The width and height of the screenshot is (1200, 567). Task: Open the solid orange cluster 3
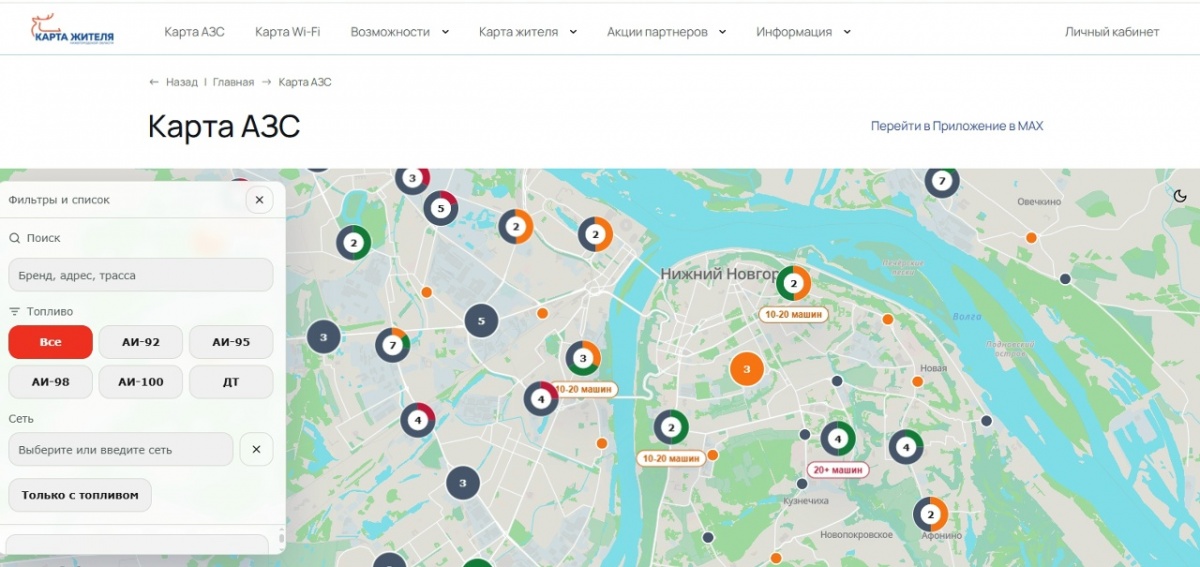746,369
